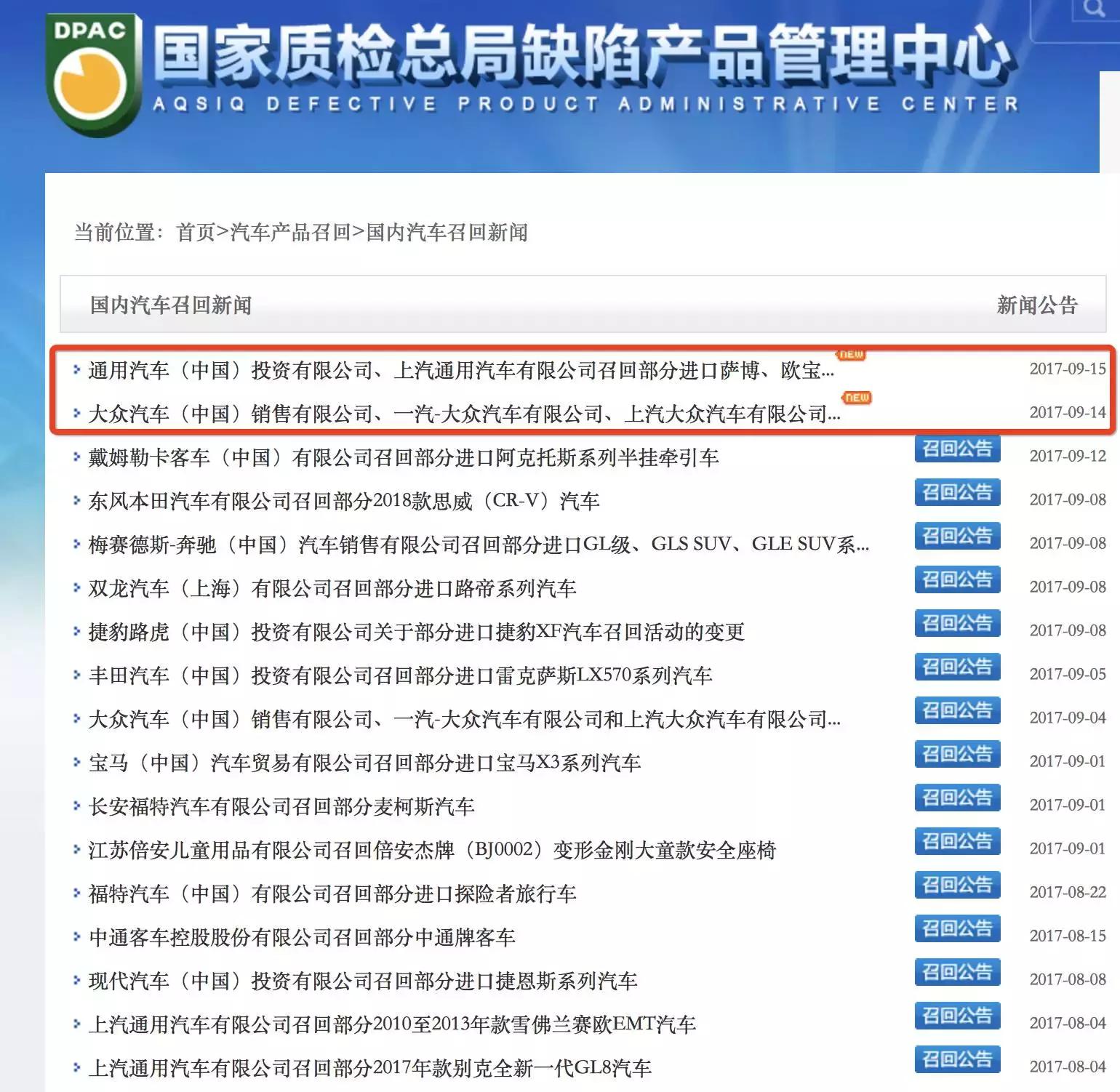The width and height of the screenshot is (1120, 1092).
Task: Click the NEW badge on the 2017-09-15 通用汽车 item
Action: point(851,354)
